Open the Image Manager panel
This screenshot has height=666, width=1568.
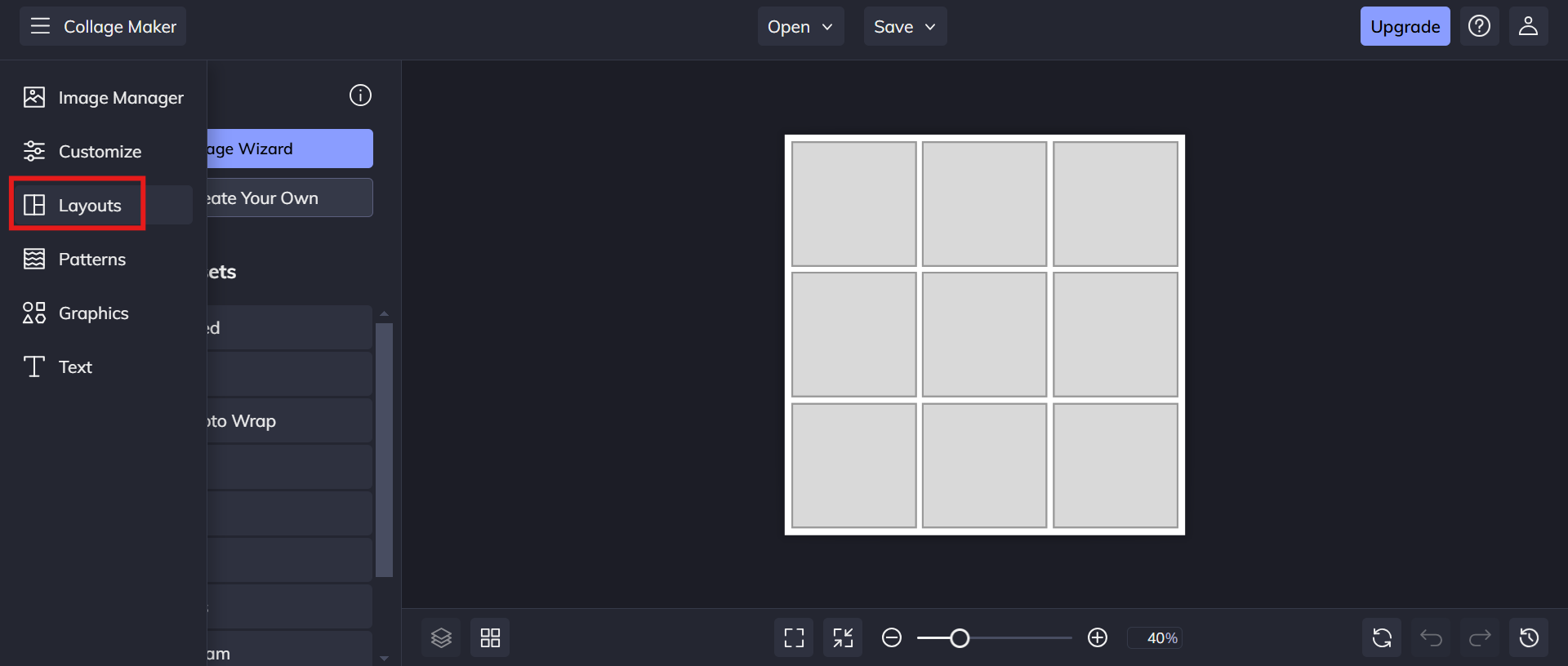103,98
